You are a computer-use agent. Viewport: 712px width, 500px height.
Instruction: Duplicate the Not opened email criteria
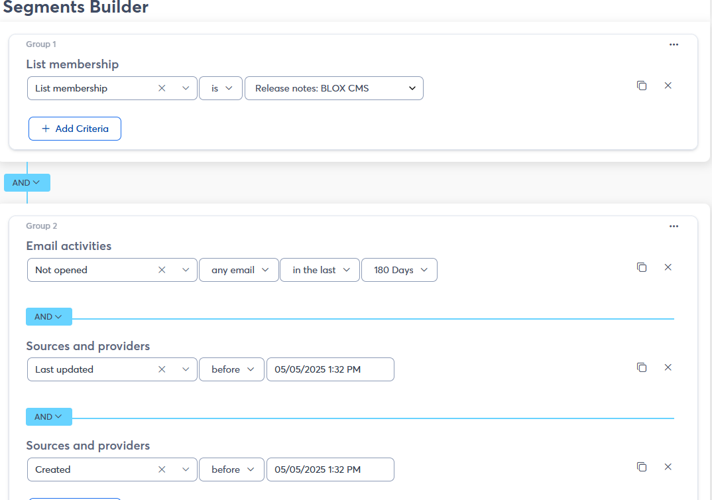click(x=642, y=268)
